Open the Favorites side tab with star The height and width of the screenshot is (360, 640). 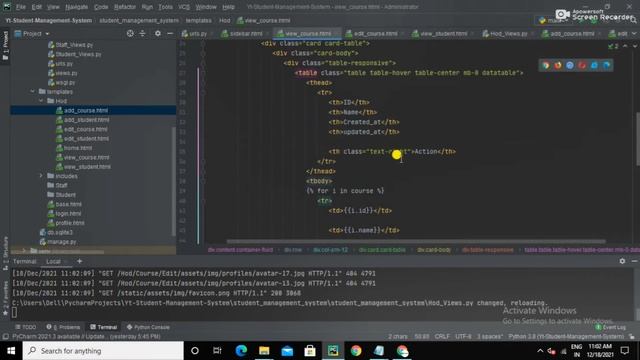[x=5, y=298]
